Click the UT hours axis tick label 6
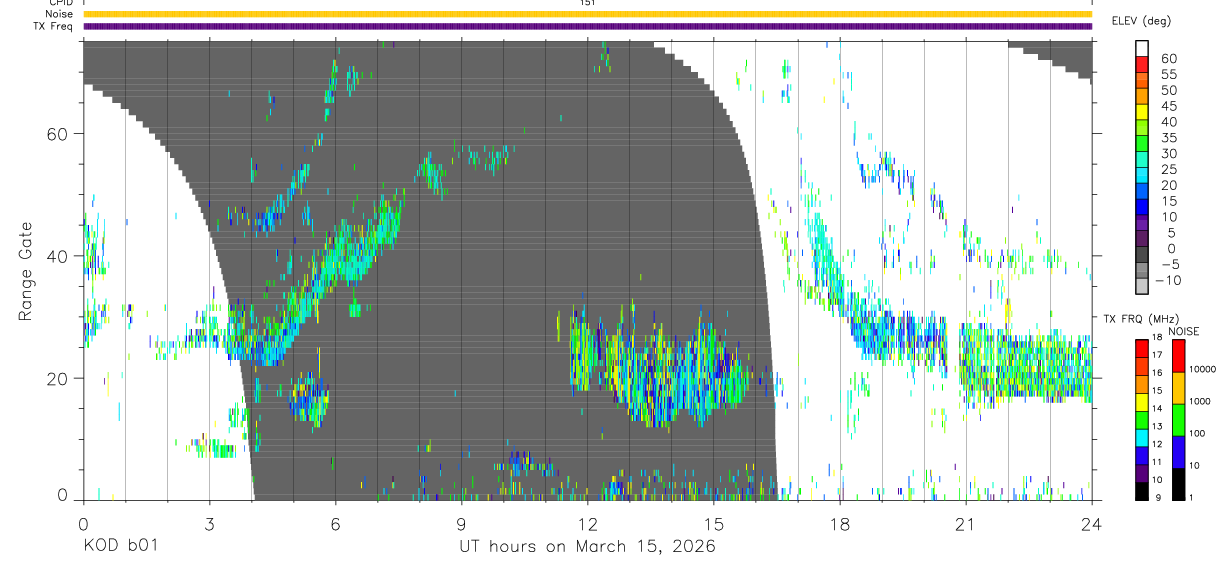 point(335,523)
